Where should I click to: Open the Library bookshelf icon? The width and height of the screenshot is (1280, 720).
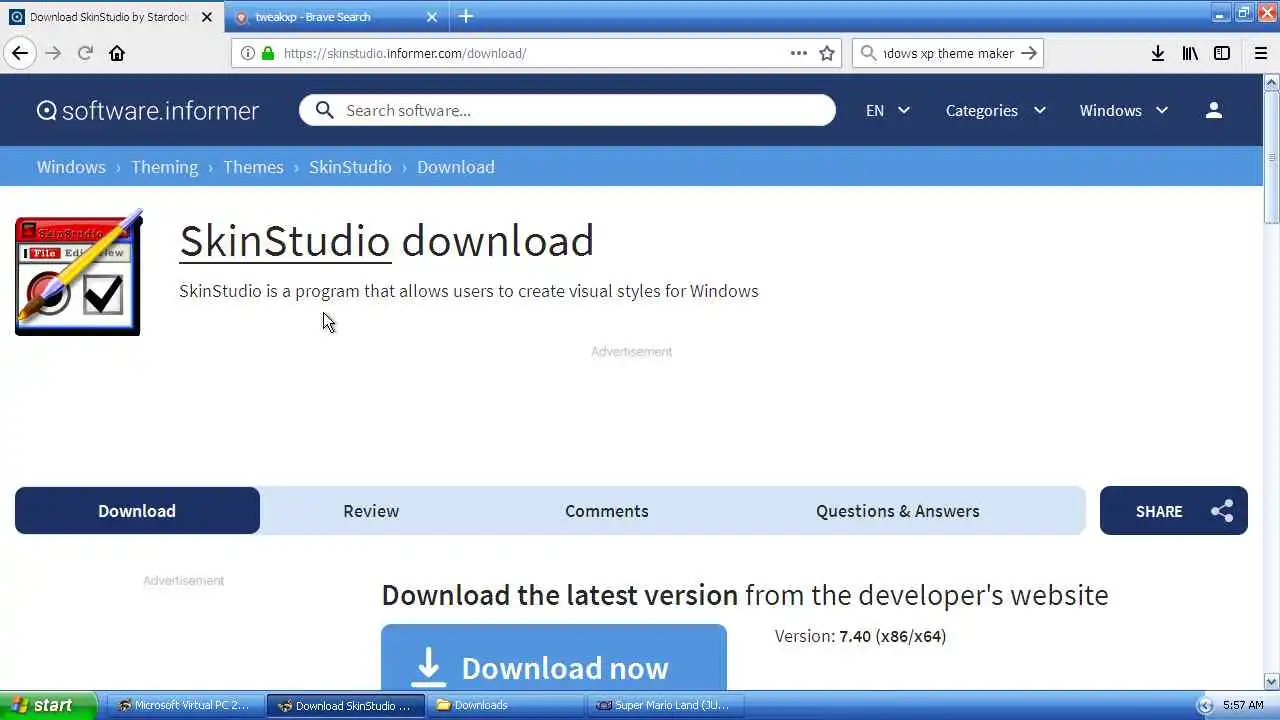[1190, 53]
